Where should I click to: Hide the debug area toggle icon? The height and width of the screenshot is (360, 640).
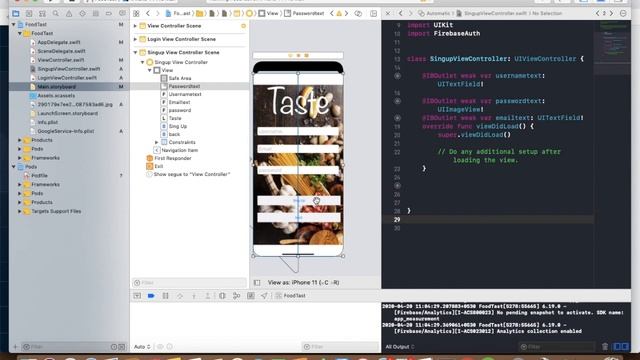[x=137, y=296]
